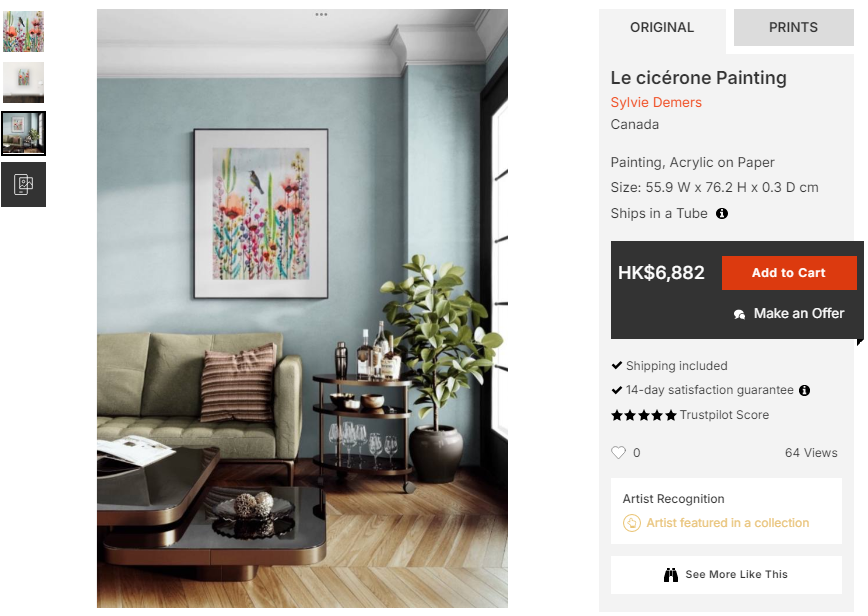Open Sylvie Demers artist page link
The height and width of the screenshot is (616, 868).
click(656, 102)
